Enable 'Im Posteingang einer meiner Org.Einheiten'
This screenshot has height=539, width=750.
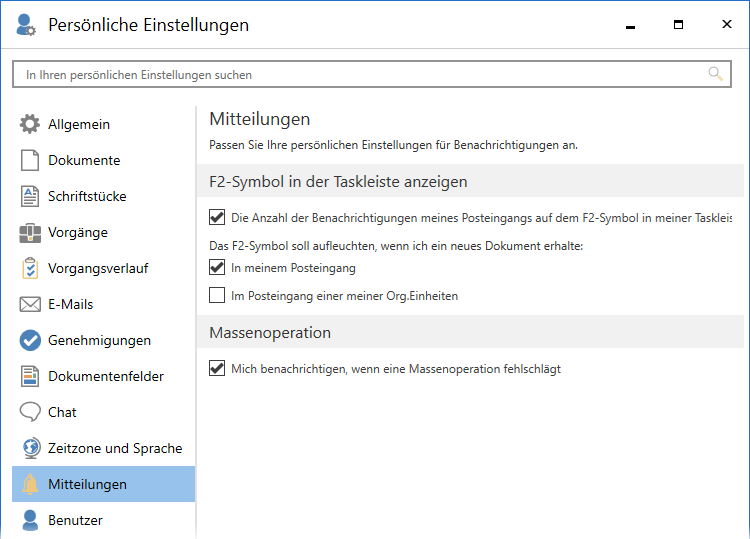click(x=217, y=295)
